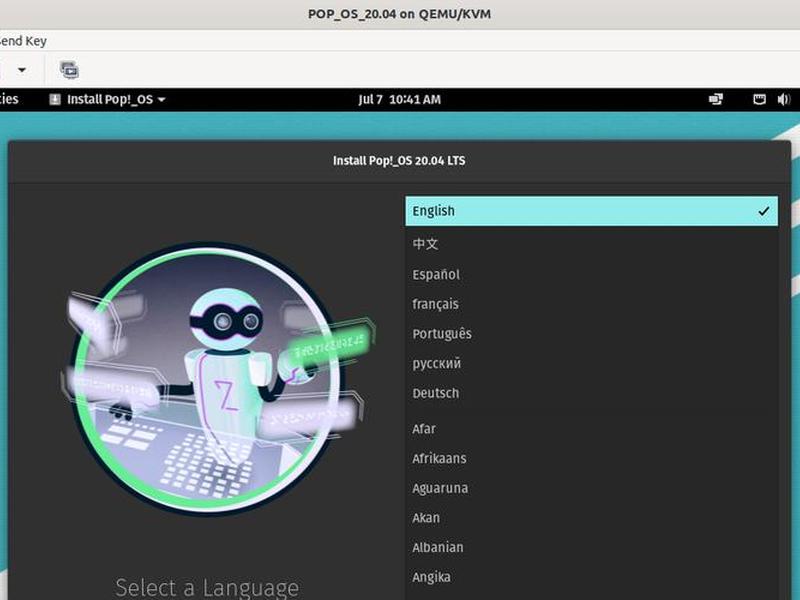Click the display/screen tray icon
The width and height of the screenshot is (800, 600).
point(716,99)
